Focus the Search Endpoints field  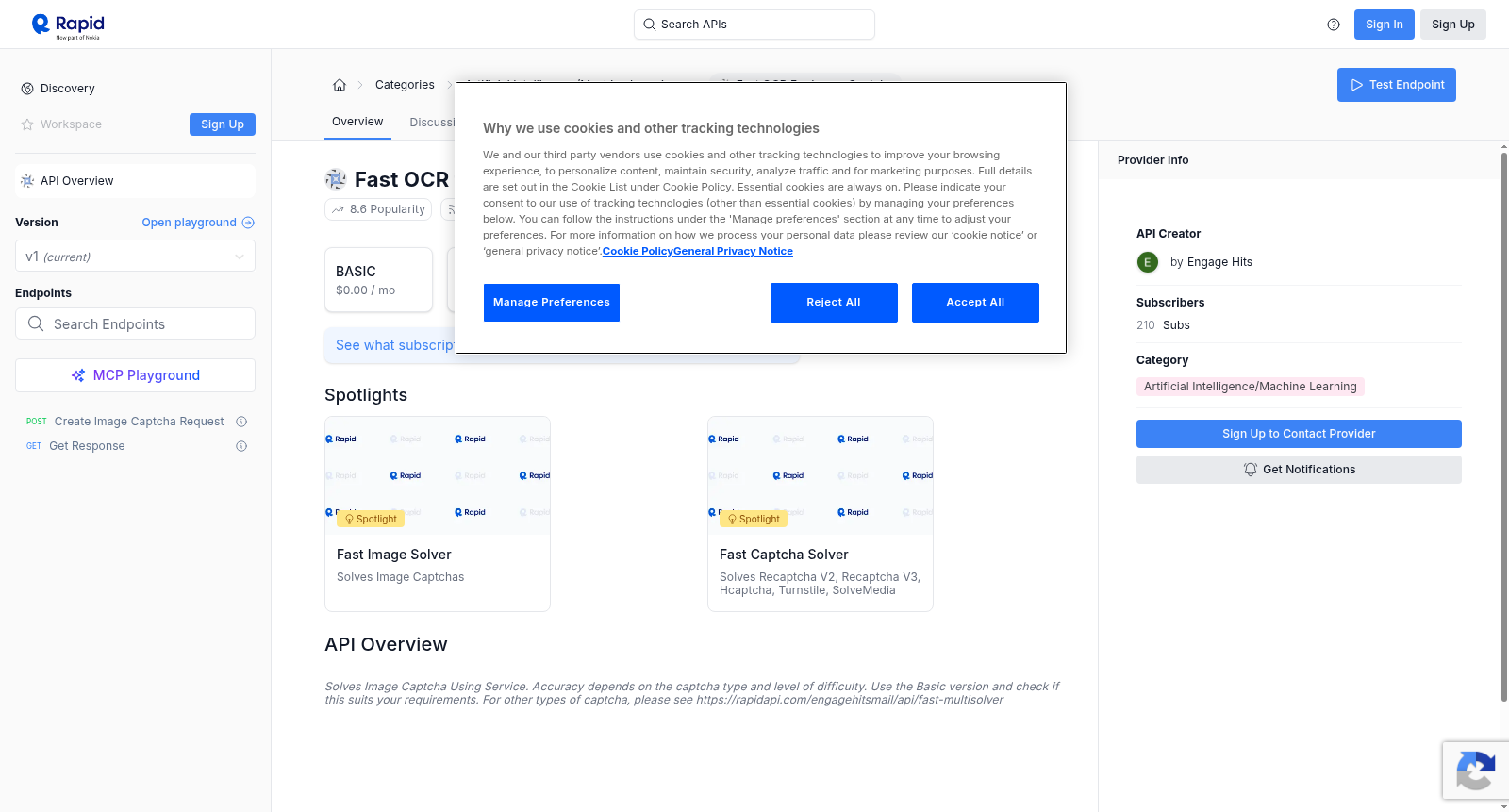(135, 323)
